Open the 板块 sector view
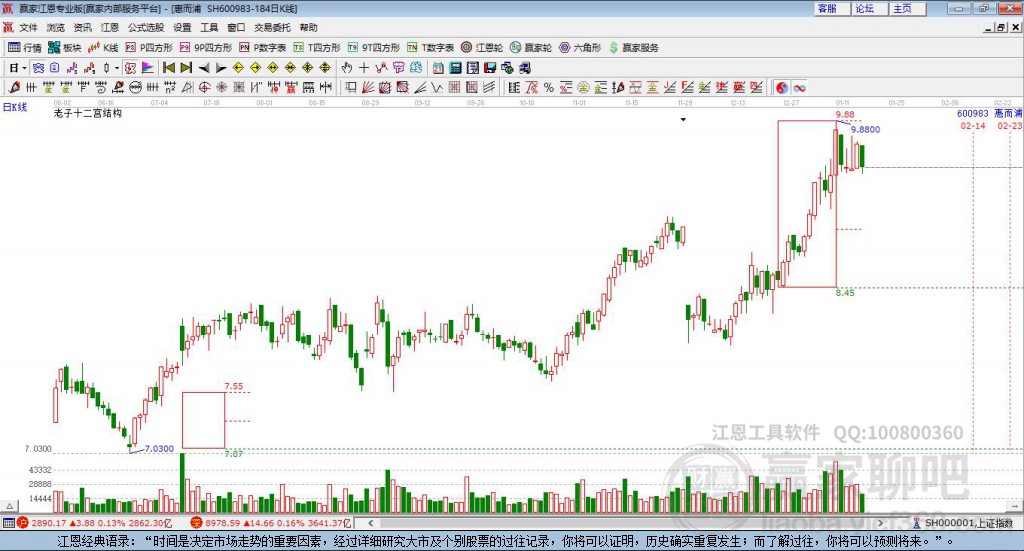The height and width of the screenshot is (551, 1024). coord(64,48)
